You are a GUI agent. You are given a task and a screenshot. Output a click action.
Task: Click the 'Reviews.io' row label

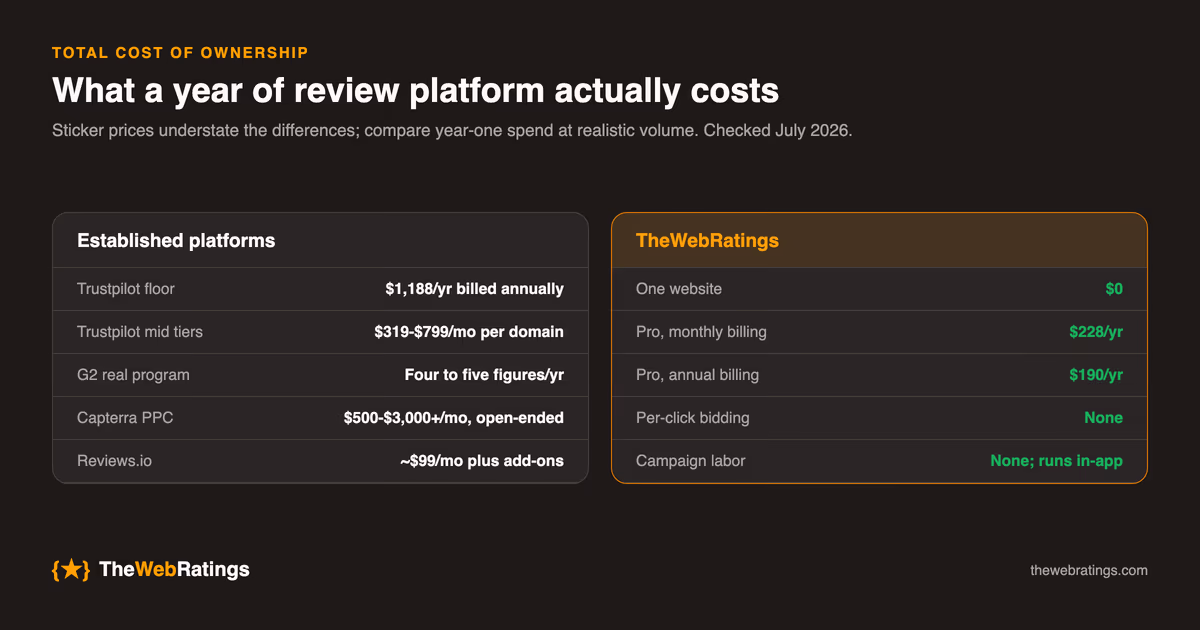[115, 461]
